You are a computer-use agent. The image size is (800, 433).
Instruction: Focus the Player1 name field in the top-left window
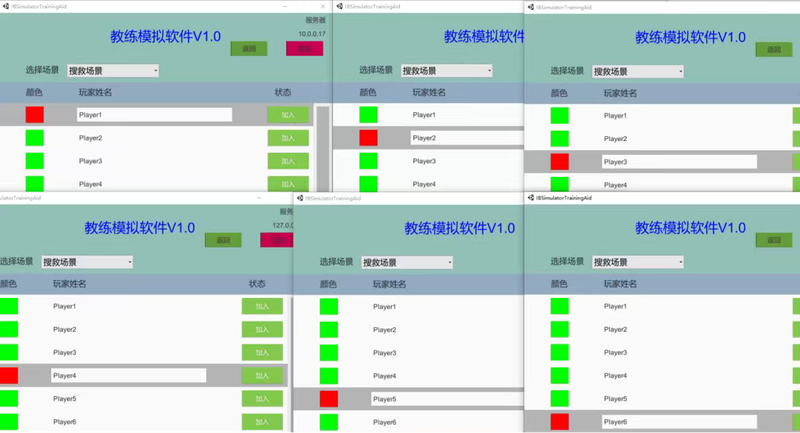pyautogui.click(x=154, y=115)
